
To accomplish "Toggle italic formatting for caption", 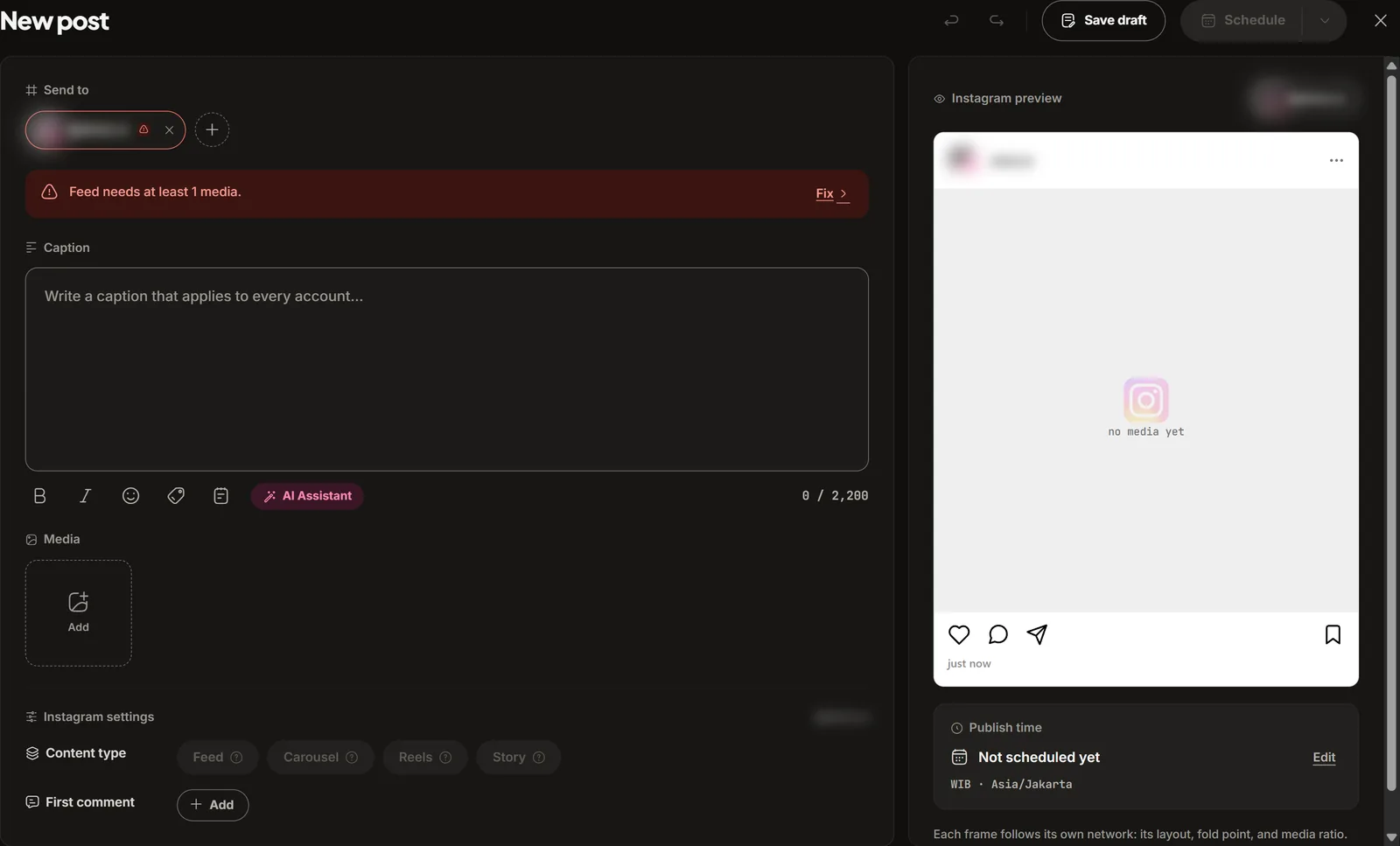I will point(85,496).
